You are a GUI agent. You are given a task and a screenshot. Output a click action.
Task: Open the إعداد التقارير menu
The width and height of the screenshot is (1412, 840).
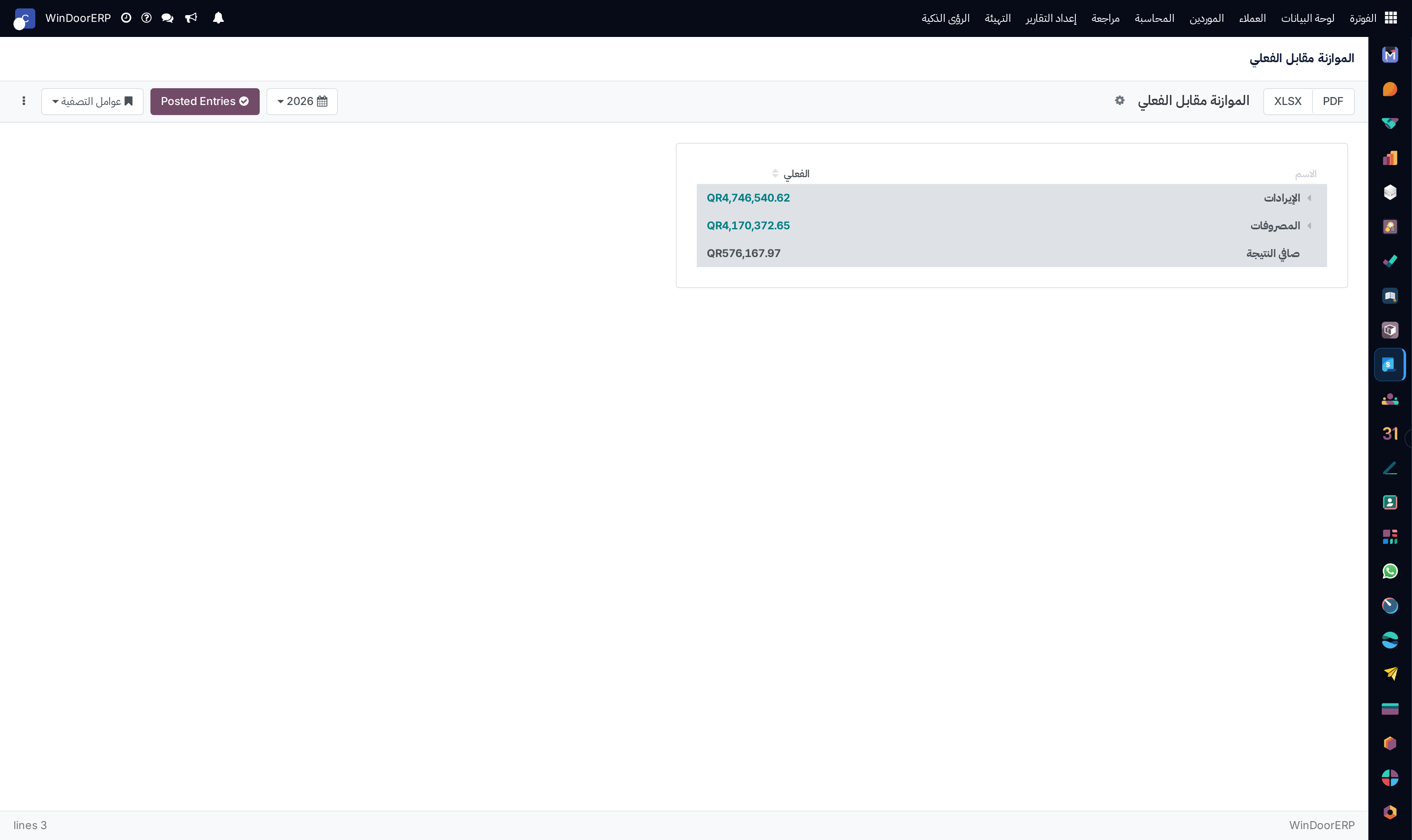1051,18
